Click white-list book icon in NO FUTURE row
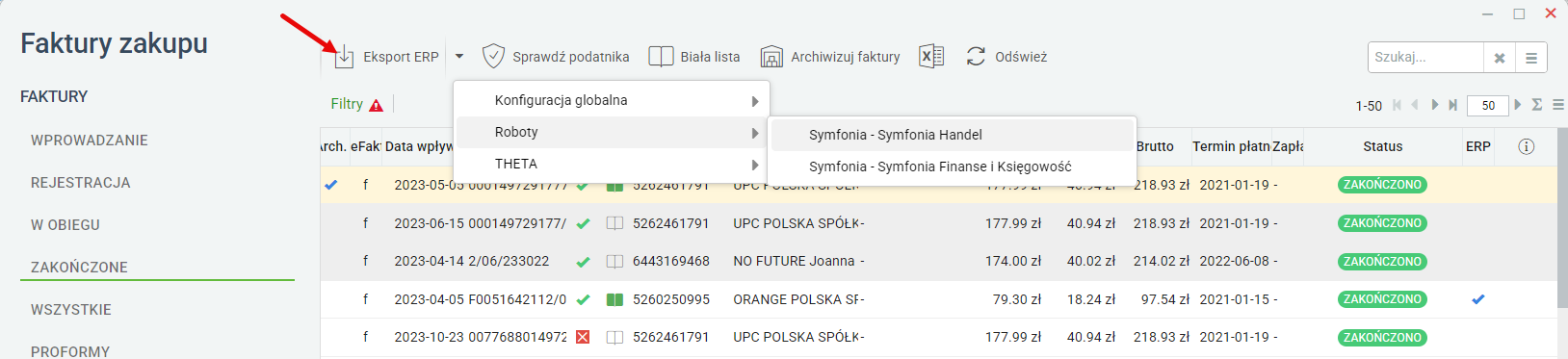The height and width of the screenshot is (359, 1568). tap(614, 261)
